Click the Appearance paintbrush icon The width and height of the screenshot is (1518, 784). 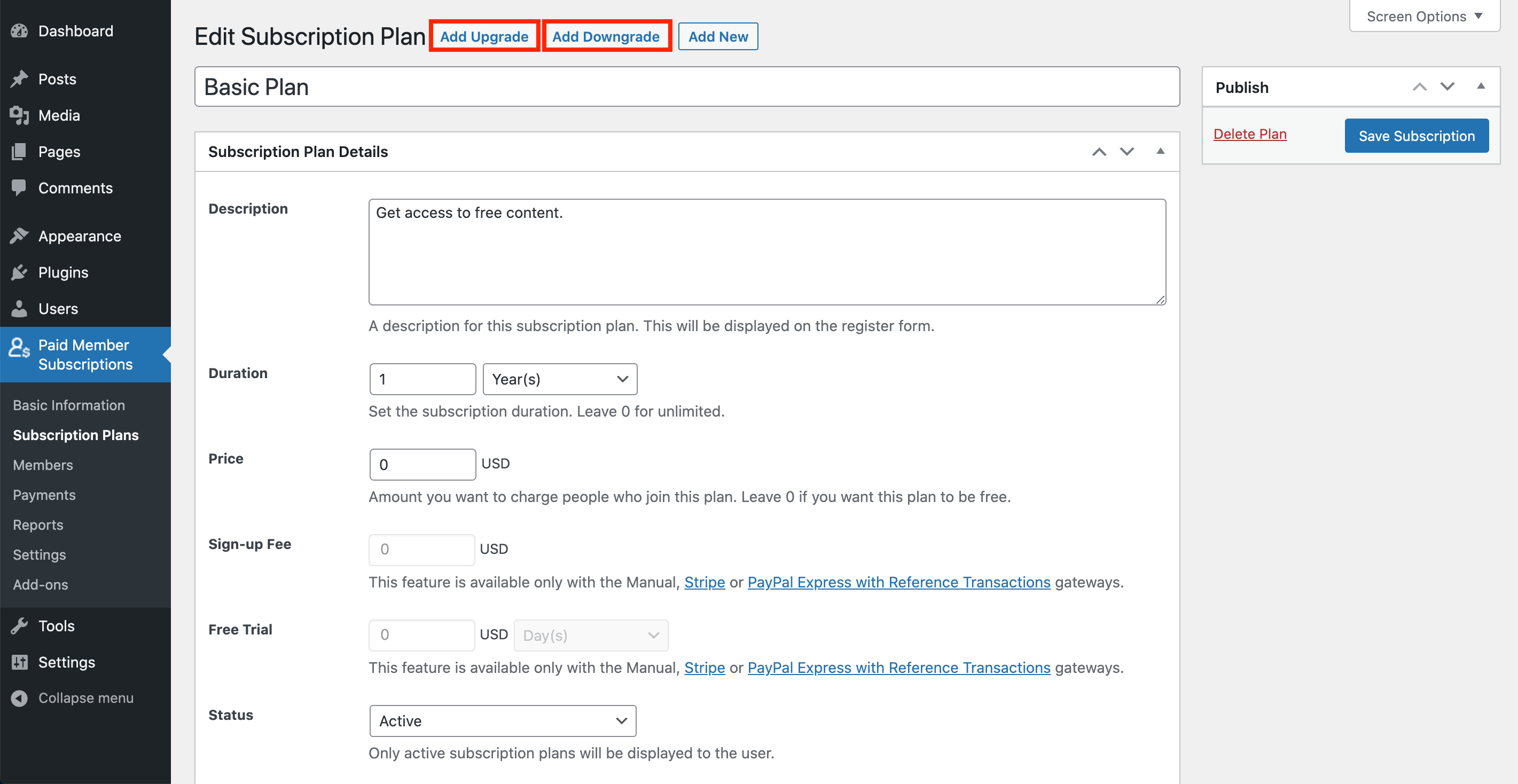19,236
